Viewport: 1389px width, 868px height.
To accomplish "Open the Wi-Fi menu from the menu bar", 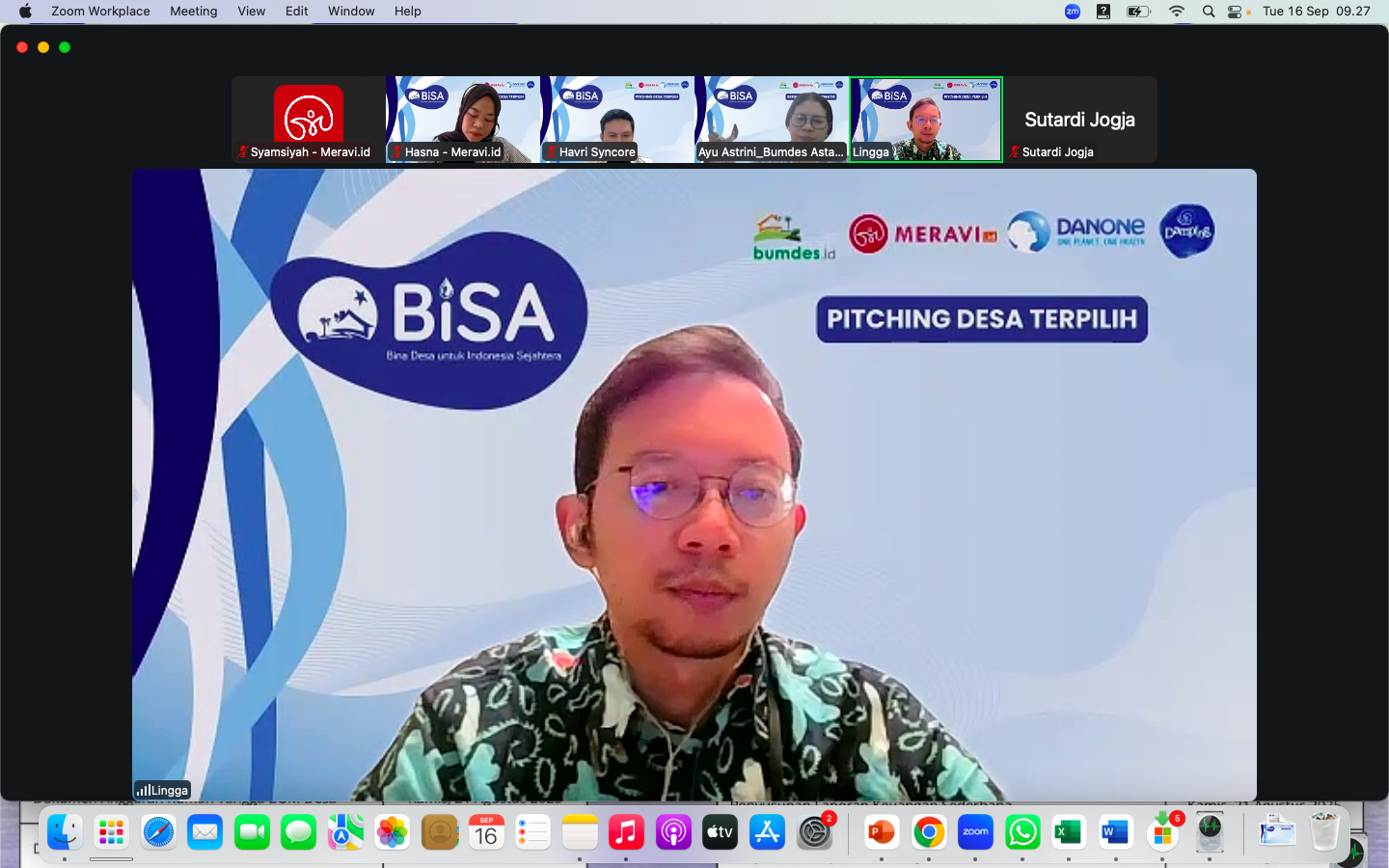I will point(1176,12).
